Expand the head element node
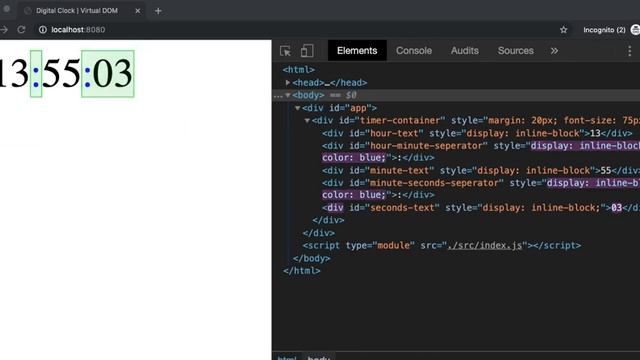This screenshot has width=640, height=360. [x=288, y=82]
